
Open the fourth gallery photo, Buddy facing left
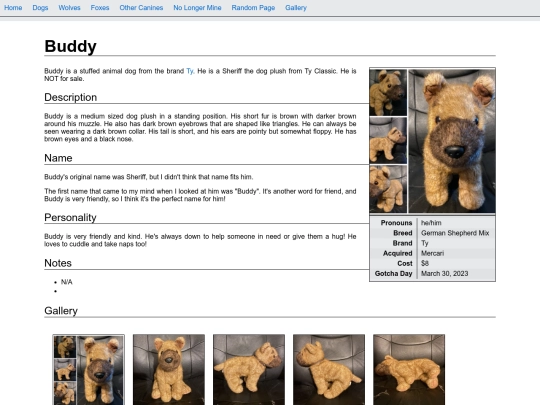pos(329,370)
